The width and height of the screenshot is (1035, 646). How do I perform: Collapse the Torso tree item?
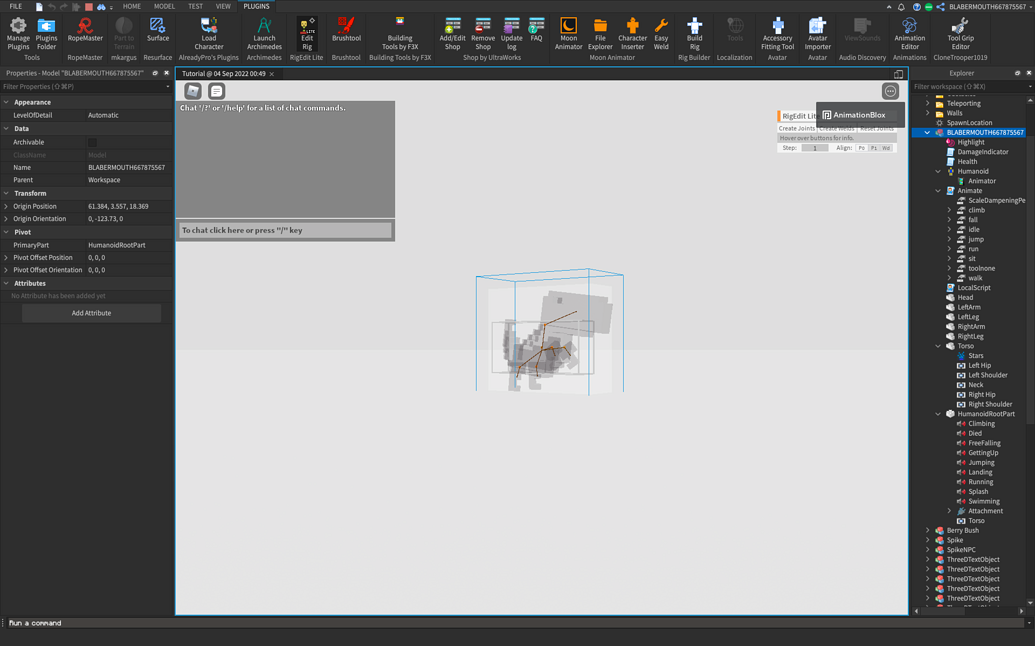(x=939, y=345)
